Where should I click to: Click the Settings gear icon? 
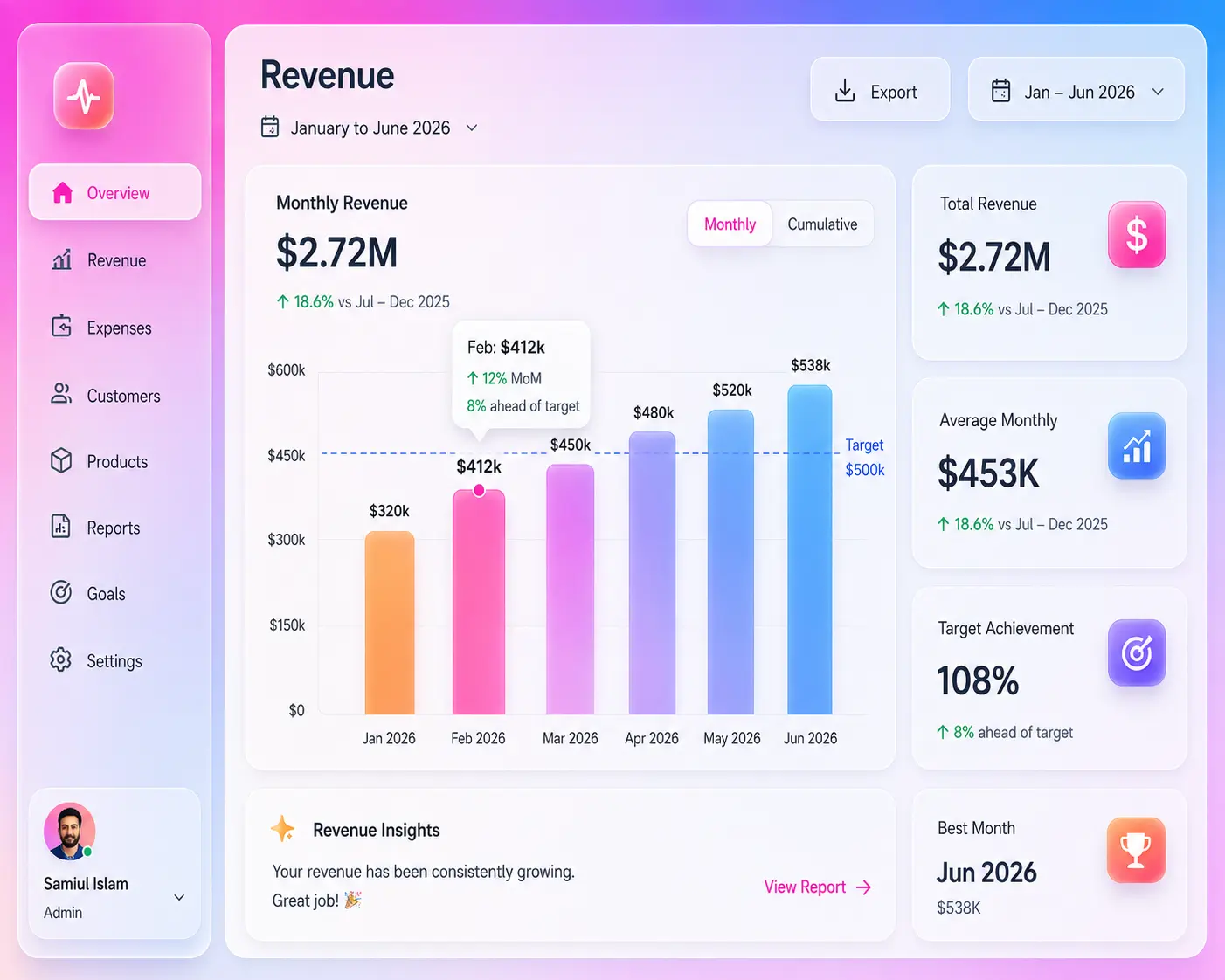(61, 659)
